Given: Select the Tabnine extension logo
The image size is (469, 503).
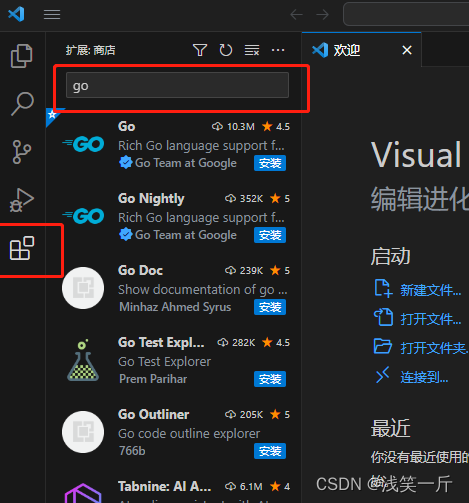Looking at the screenshot, I should 83,493.
